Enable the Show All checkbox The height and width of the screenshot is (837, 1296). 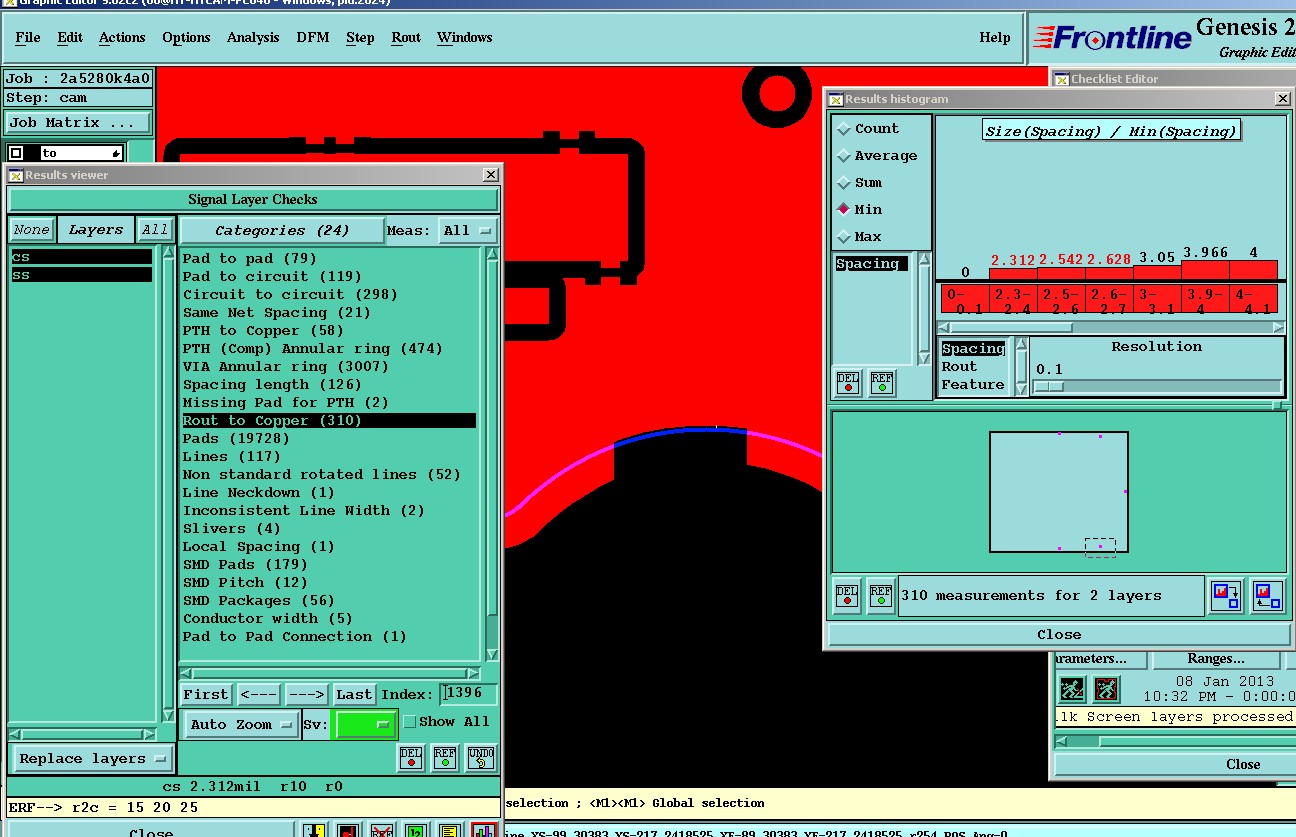(409, 722)
